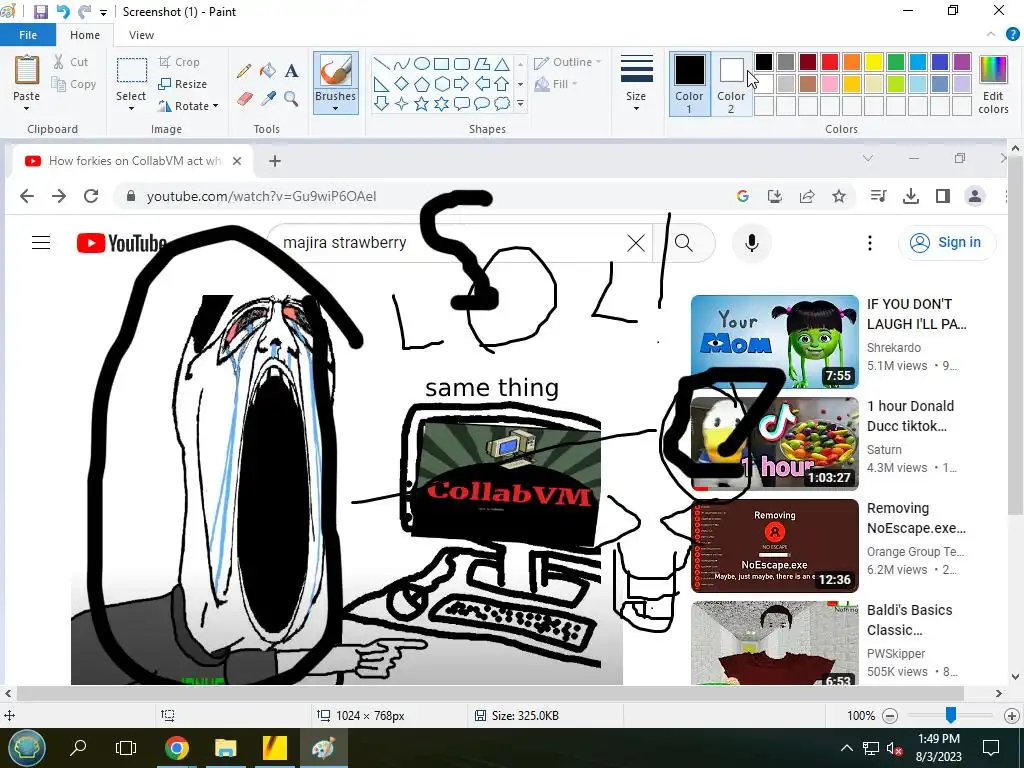Screen dimensions: 1024x768
Task: Switch to the View tab
Action: tap(141, 35)
